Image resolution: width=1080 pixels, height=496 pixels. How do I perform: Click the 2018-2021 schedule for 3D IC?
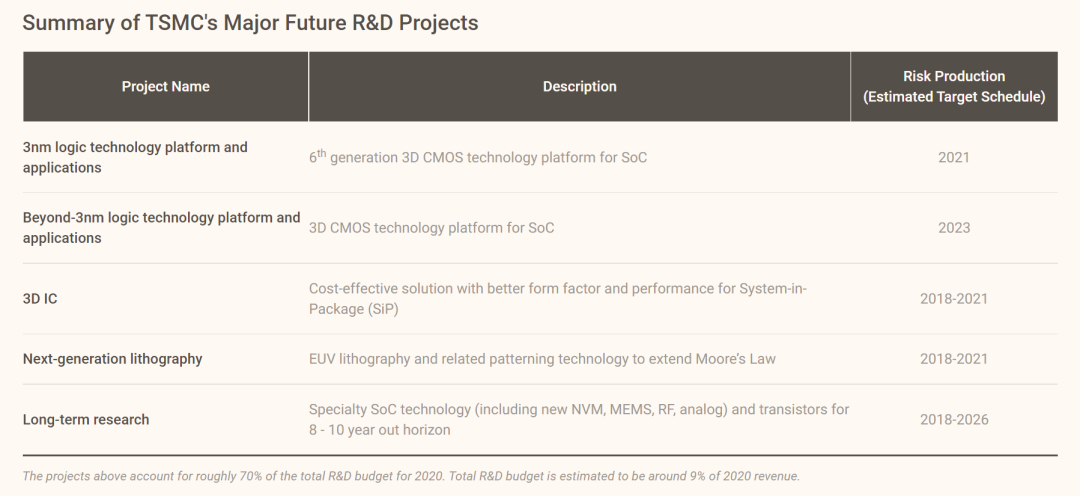[x=954, y=298]
